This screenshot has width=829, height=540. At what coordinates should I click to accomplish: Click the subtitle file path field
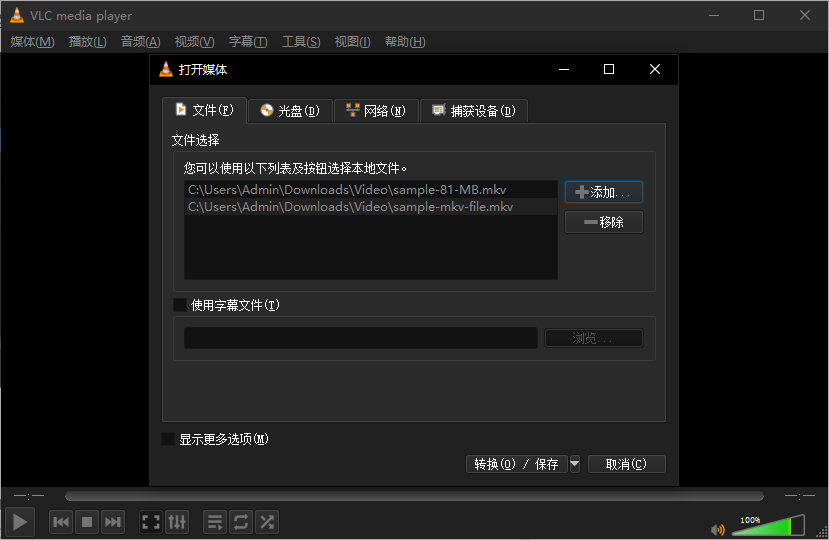pos(361,338)
